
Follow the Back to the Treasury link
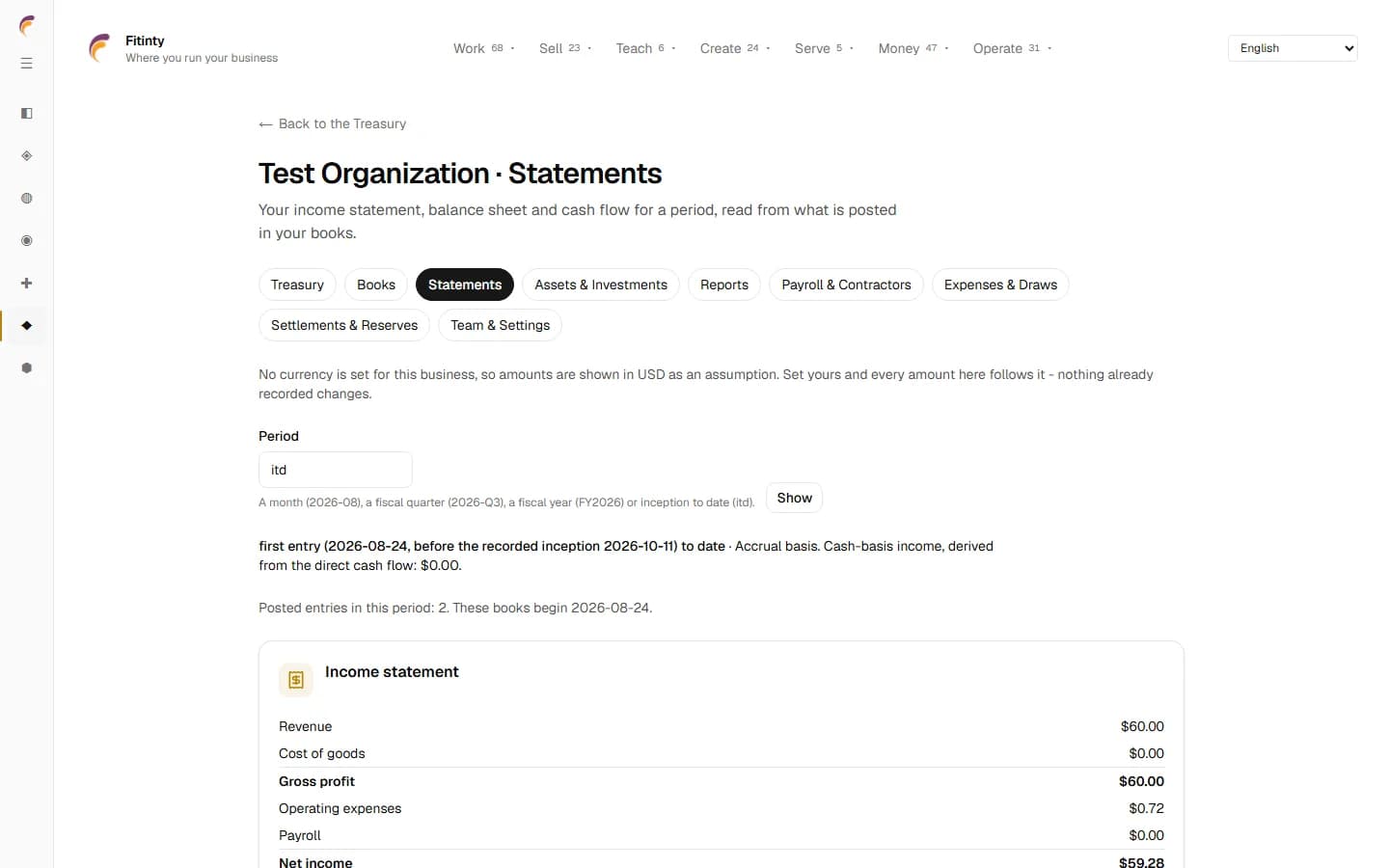[333, 123]
